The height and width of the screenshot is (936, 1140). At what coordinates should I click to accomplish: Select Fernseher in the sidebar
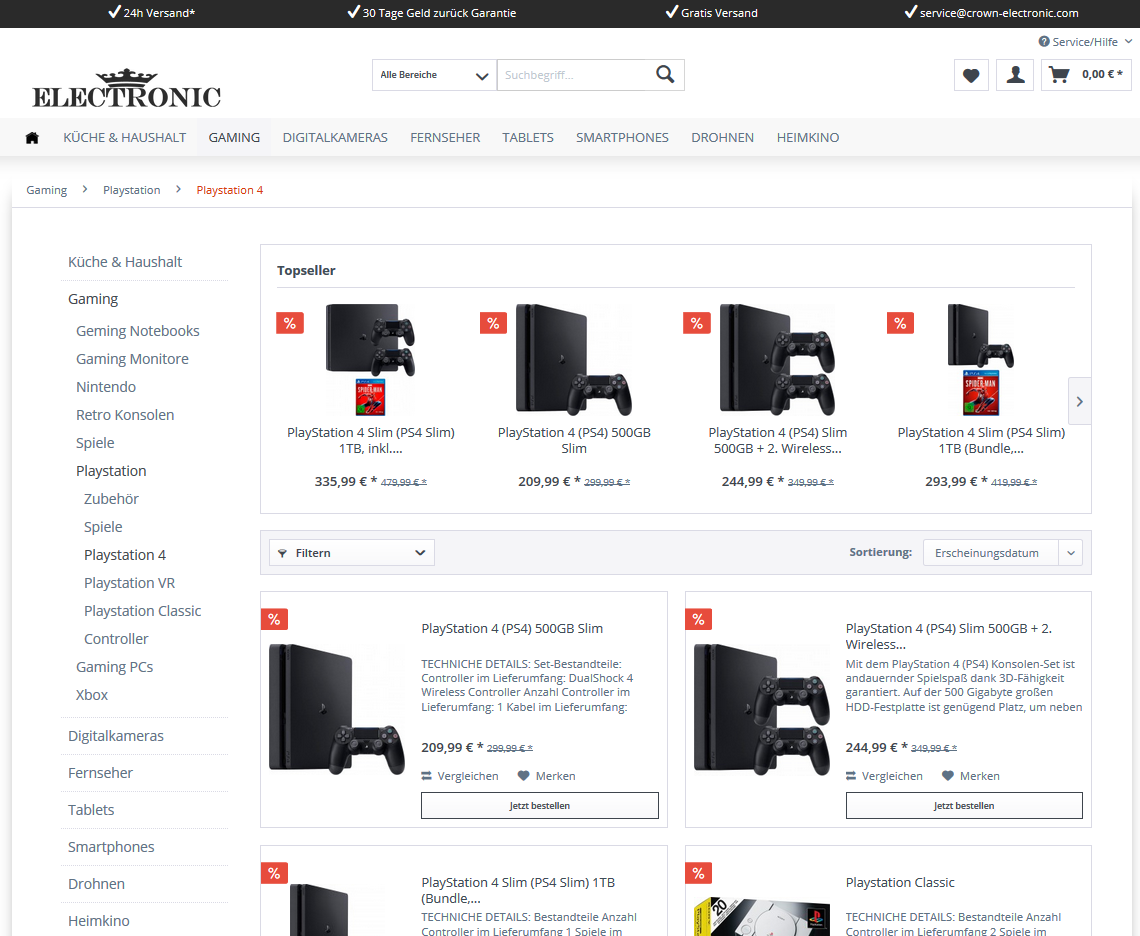point(100,772)
